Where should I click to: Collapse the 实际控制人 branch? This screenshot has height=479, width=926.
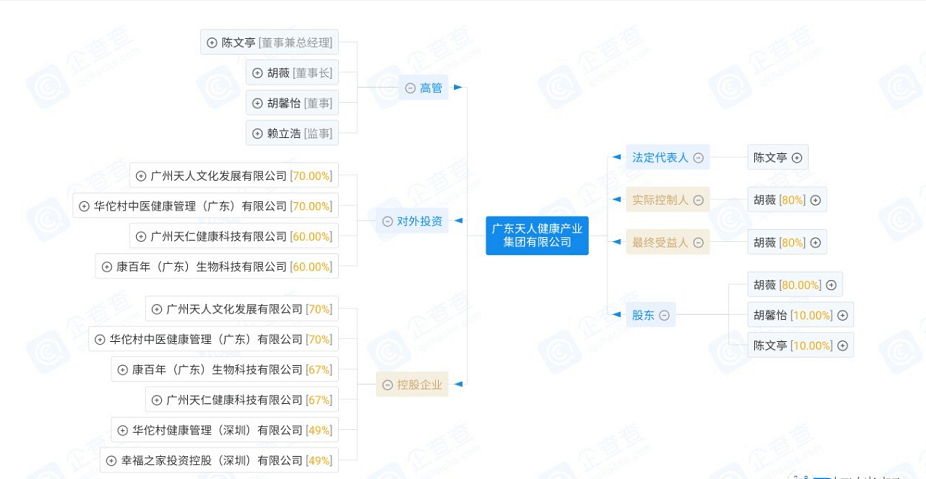coord(698,200)
